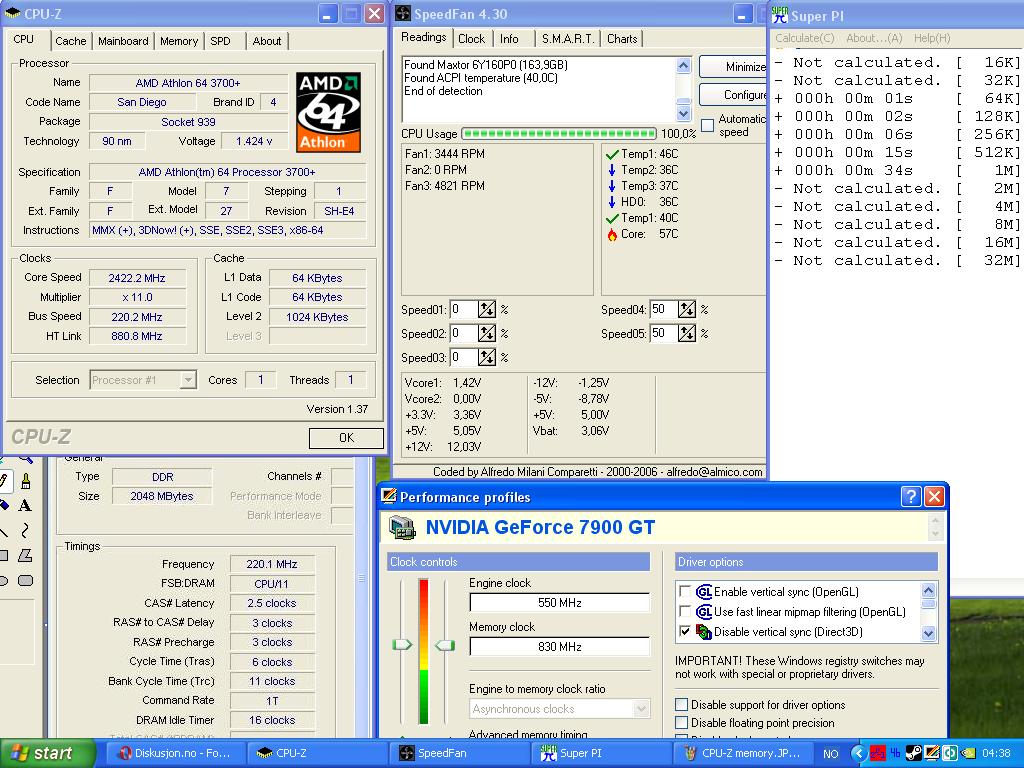The image size is (1024, 768).
Task: Click the flame icon beside Core temperature
Action: click(611, 234)
